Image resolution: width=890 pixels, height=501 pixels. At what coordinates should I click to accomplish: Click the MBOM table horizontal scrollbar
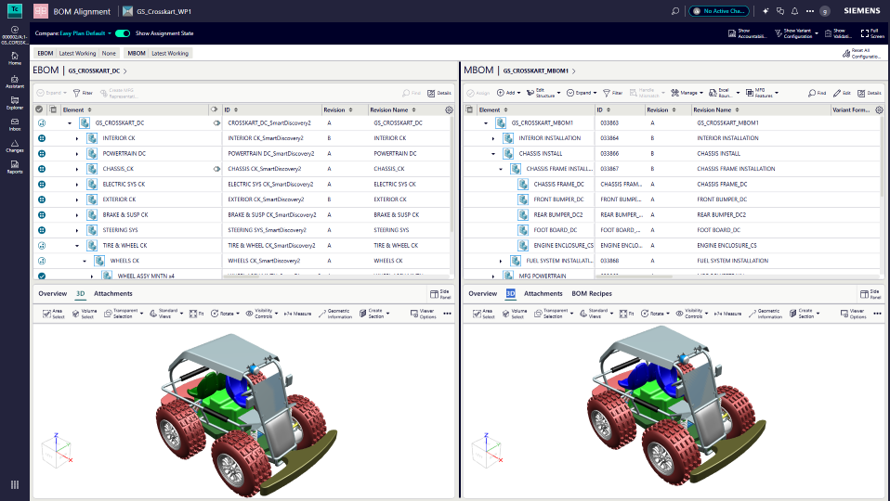coord(633,277)
